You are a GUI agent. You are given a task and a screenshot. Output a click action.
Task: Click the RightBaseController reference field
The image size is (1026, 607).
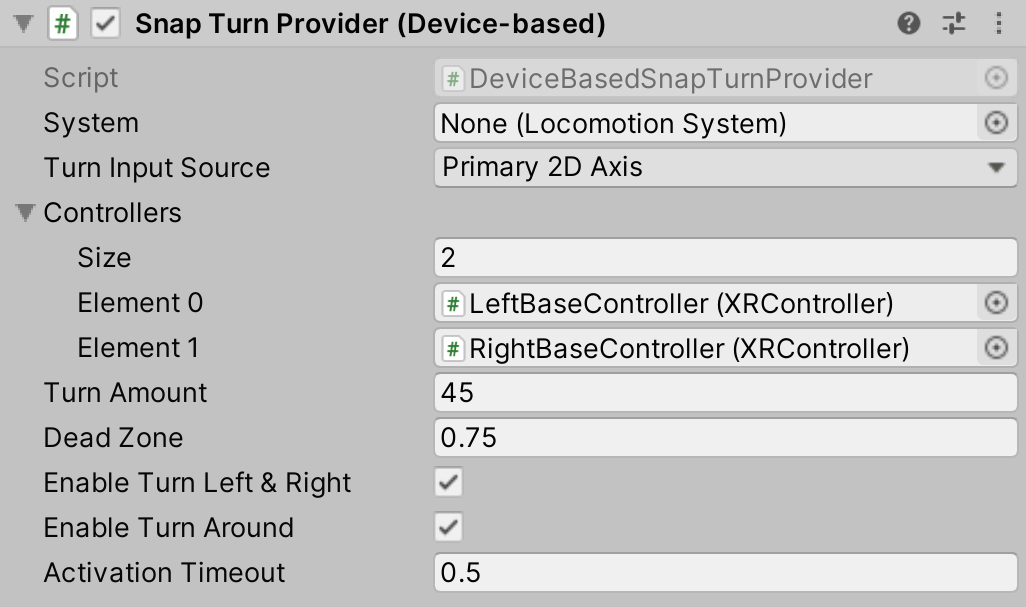coord(700,347)
